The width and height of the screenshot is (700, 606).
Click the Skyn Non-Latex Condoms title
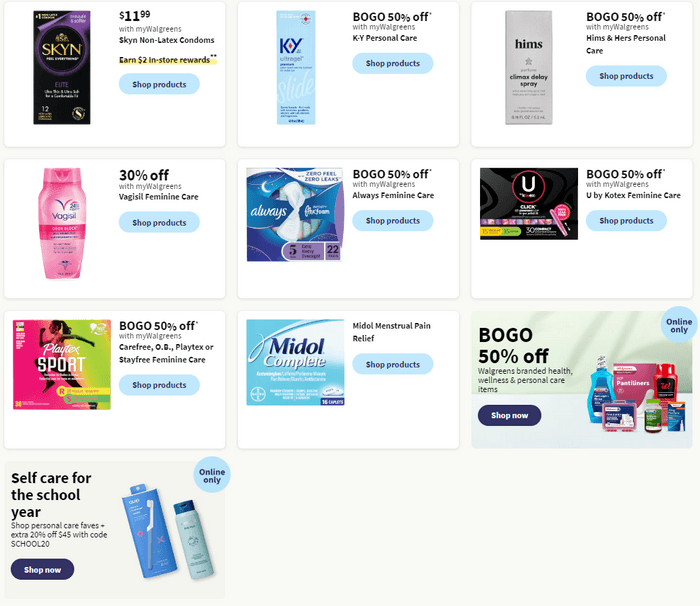point(167,40)
